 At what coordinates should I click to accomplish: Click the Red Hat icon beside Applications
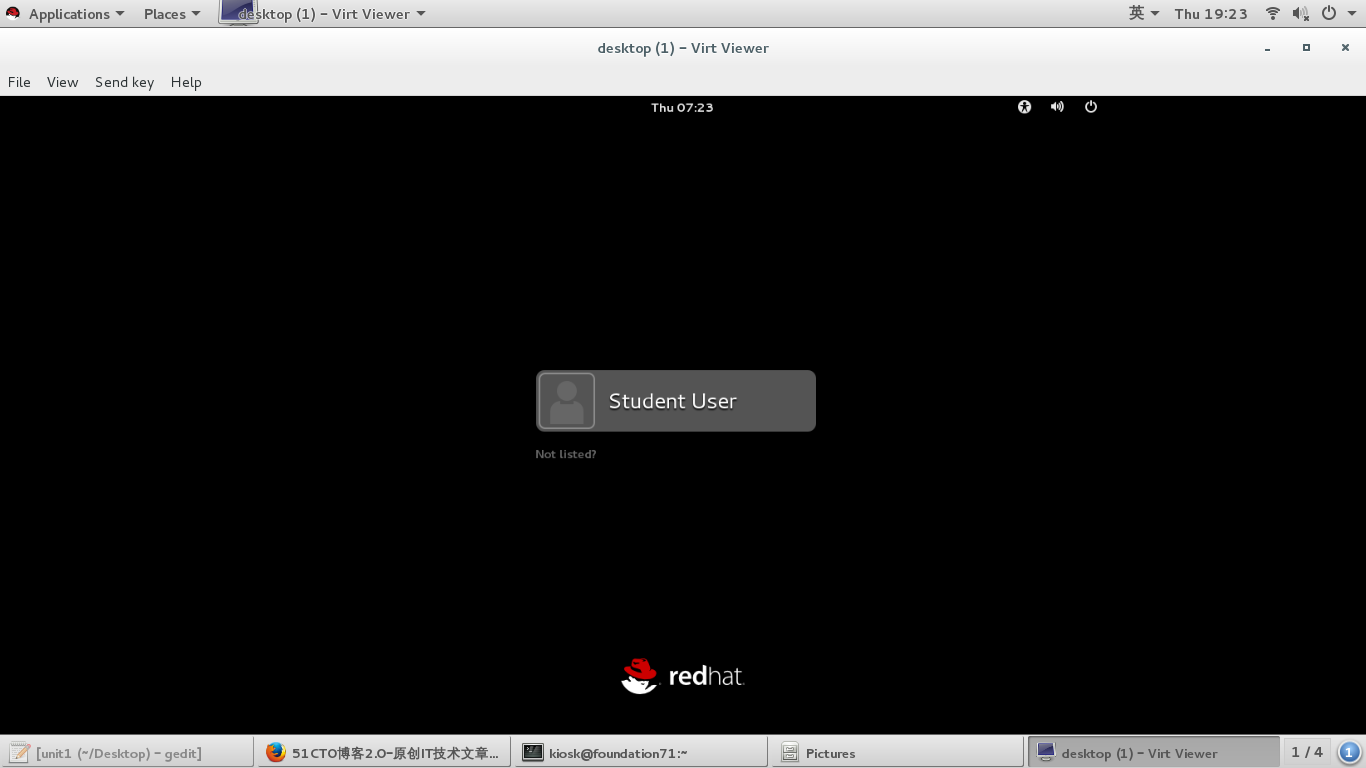point(13,14)
